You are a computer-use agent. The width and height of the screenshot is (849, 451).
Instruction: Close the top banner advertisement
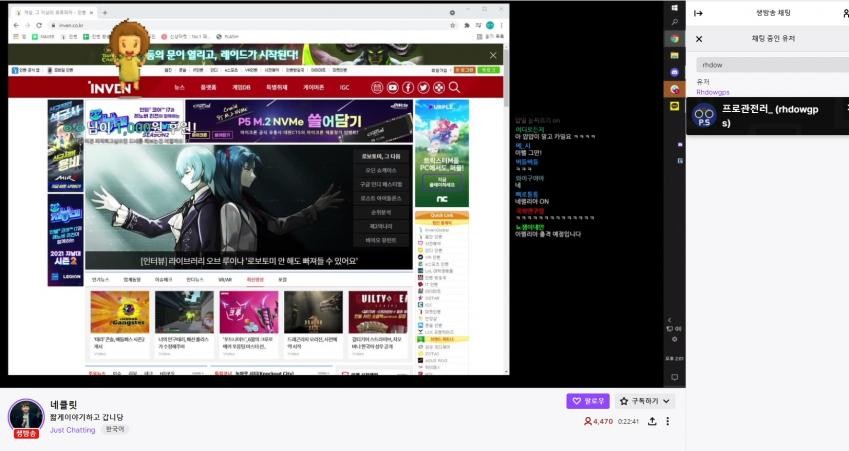(493, 55)
